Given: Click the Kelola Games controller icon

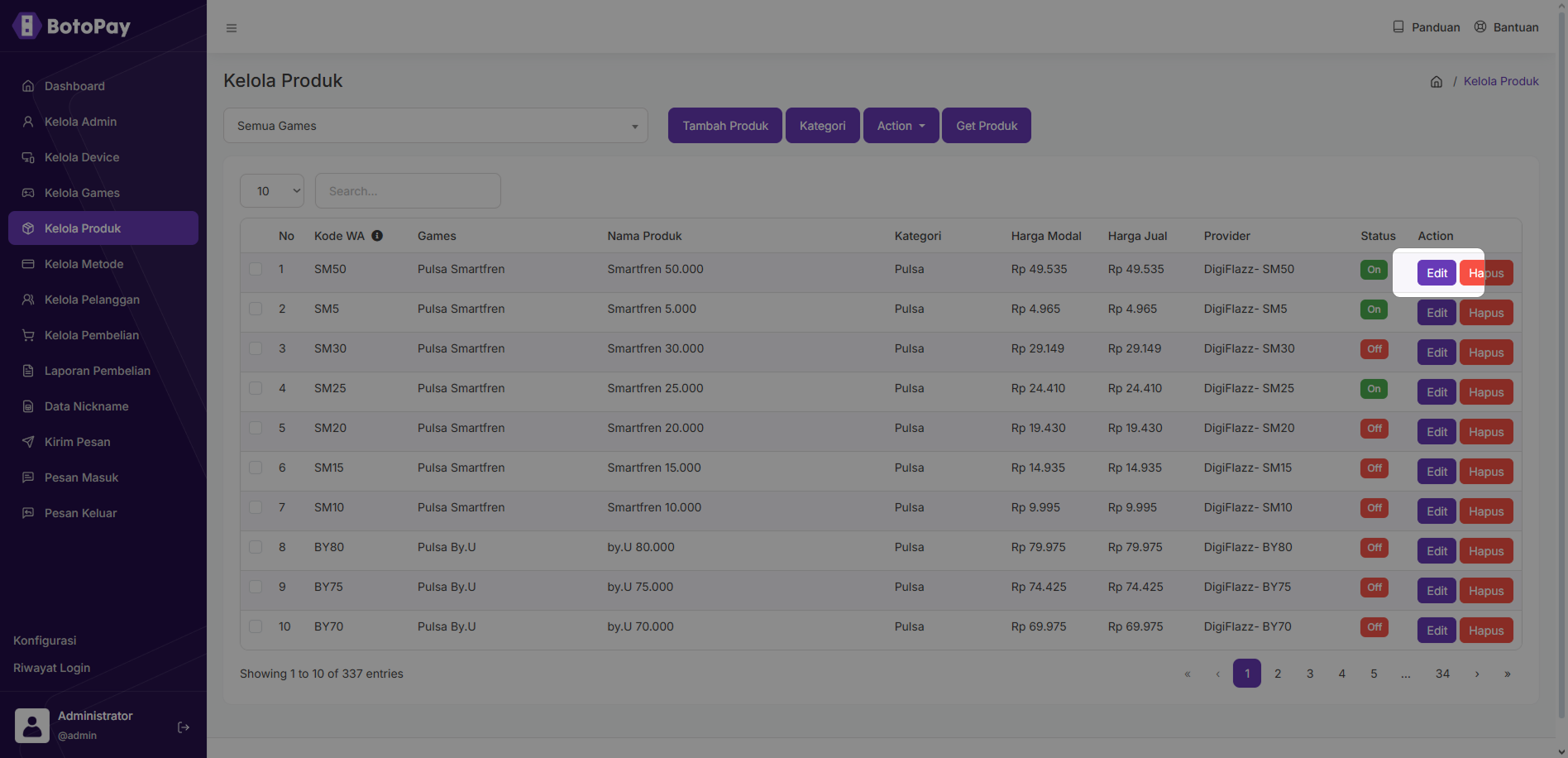Looking at the screenshot, I should coord(28,193).
